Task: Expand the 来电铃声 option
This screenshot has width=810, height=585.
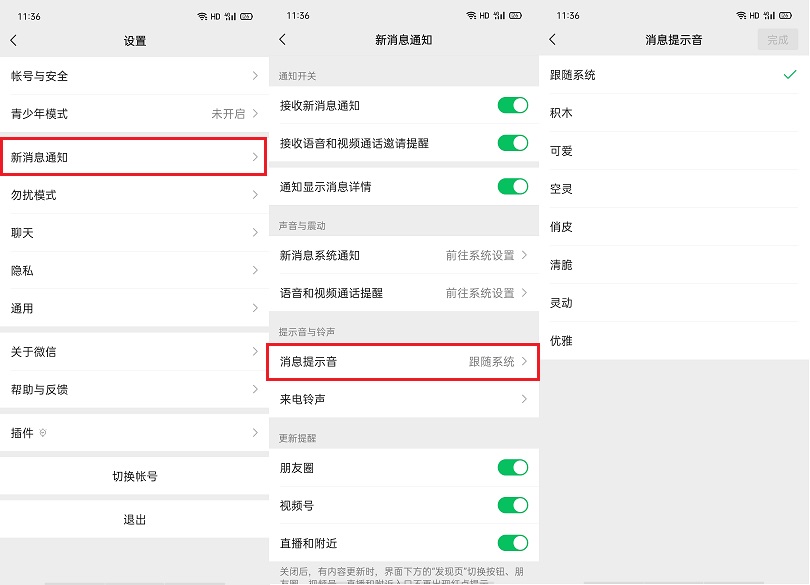Action: coord(403,400)
